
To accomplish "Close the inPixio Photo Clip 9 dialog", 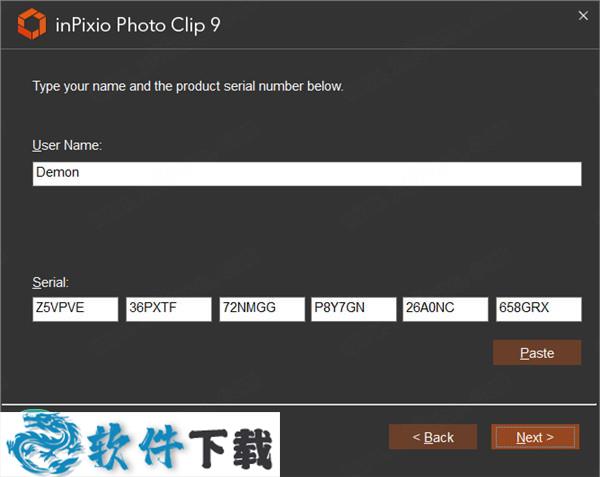I will pos(583,15).
